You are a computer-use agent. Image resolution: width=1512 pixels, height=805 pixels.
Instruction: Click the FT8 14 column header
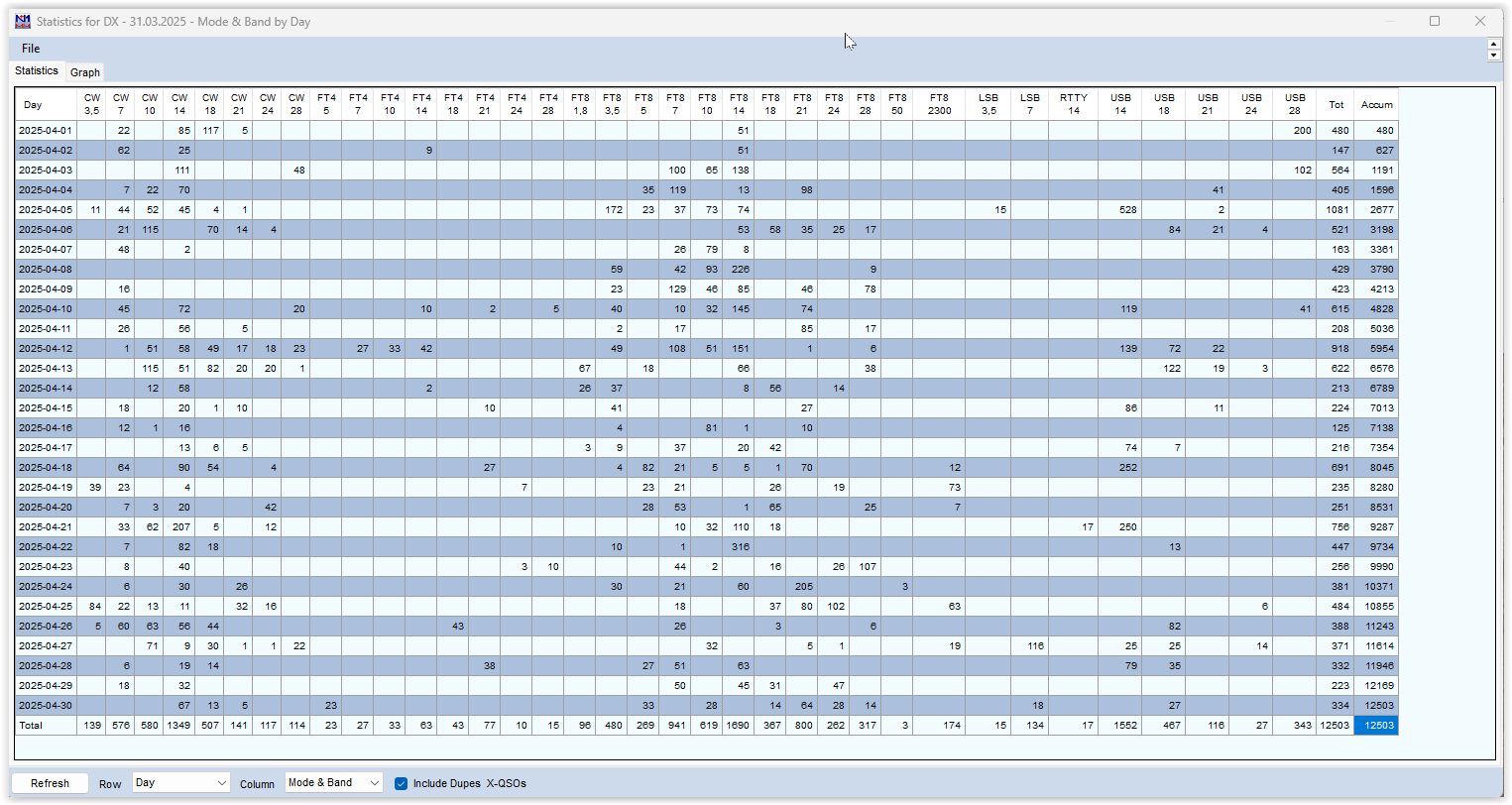click(739, 104)
